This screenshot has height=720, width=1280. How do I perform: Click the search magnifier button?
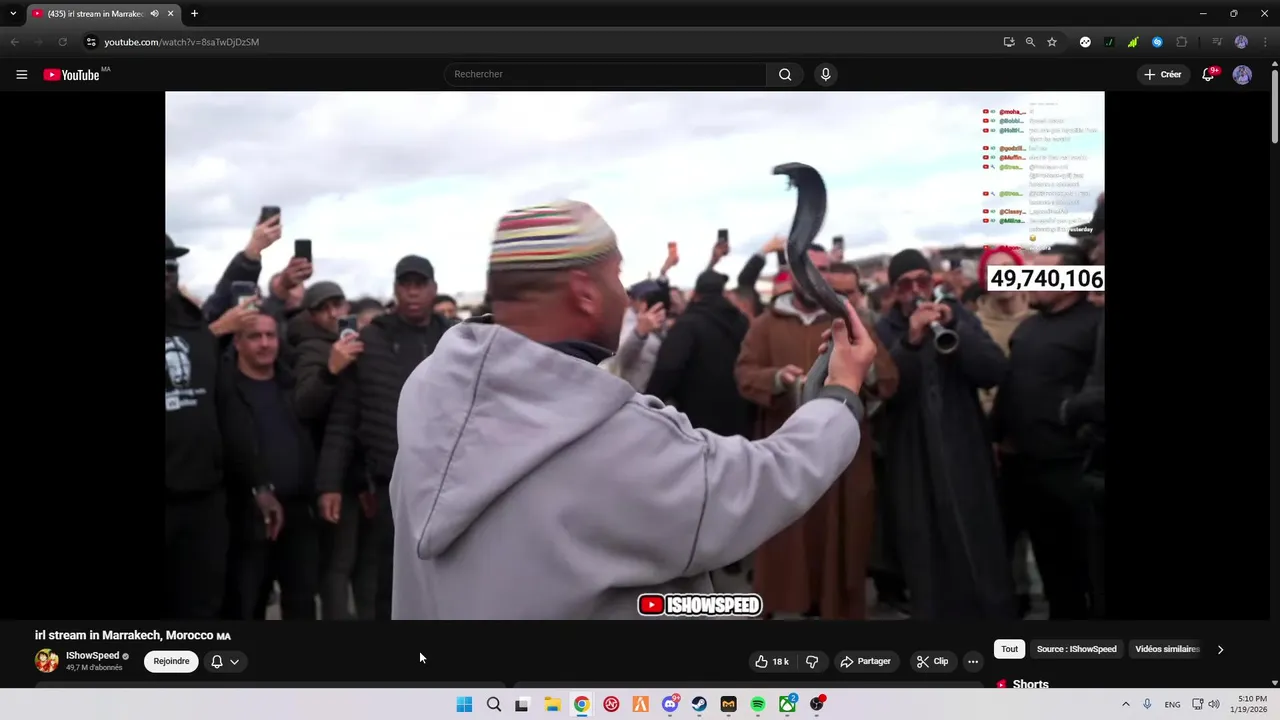coord(785,75)
